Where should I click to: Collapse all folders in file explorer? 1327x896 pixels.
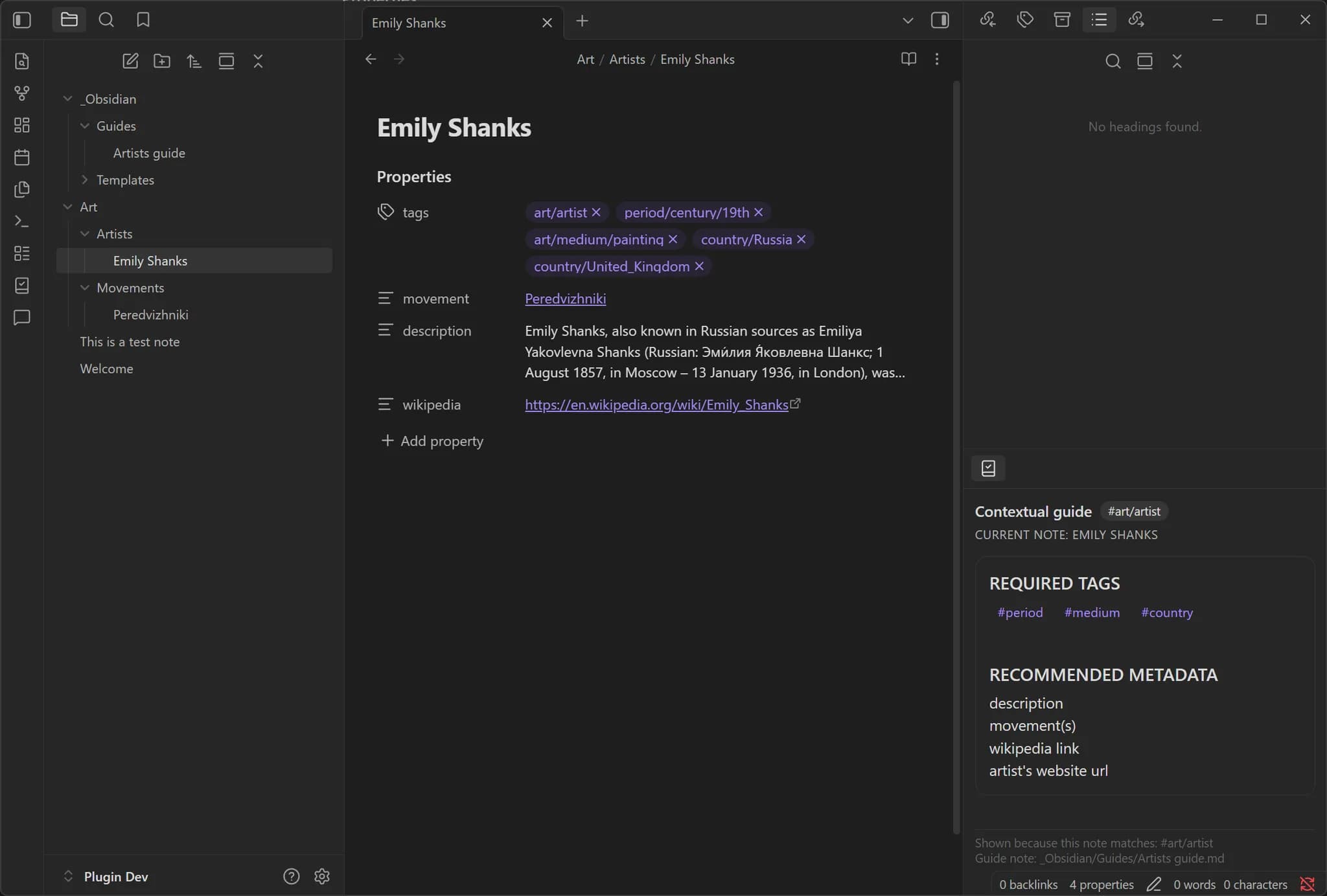pos(258,61)
